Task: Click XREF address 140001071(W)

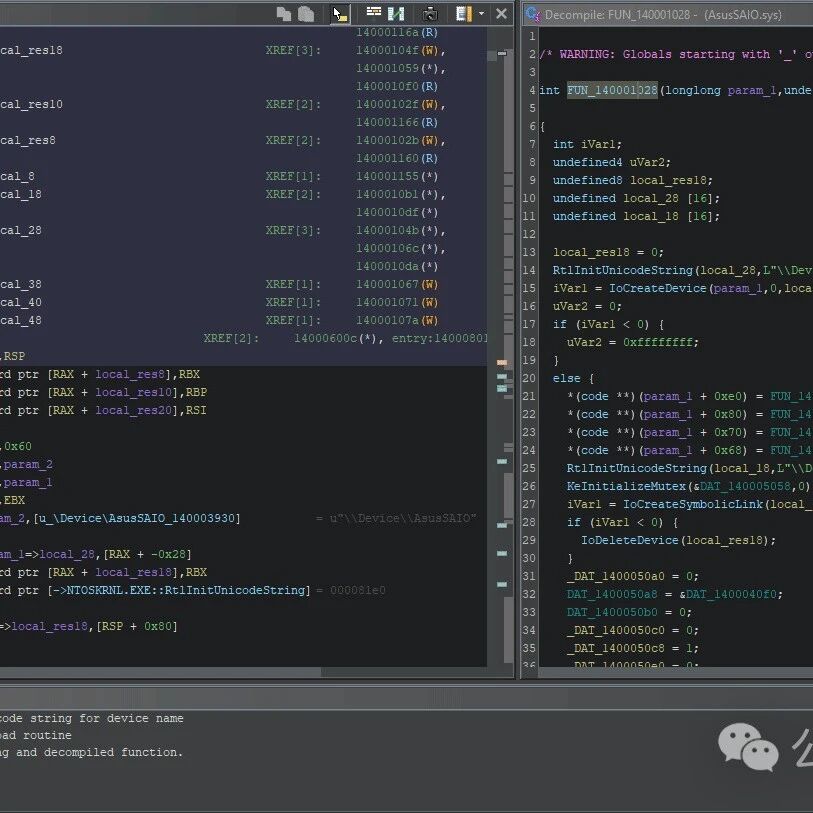Action: pos(397,302)
